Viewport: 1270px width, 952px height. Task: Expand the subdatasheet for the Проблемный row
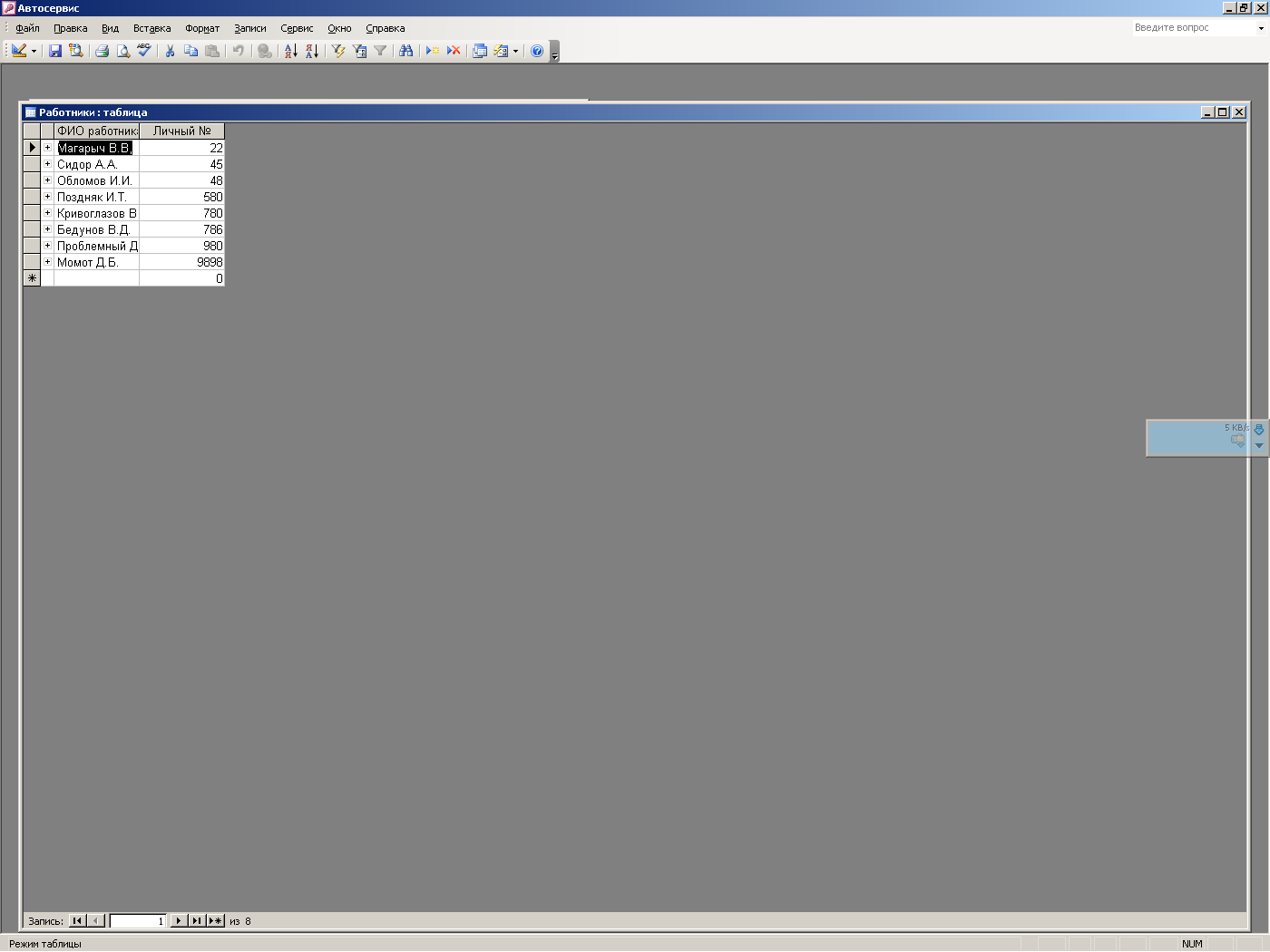47,246
